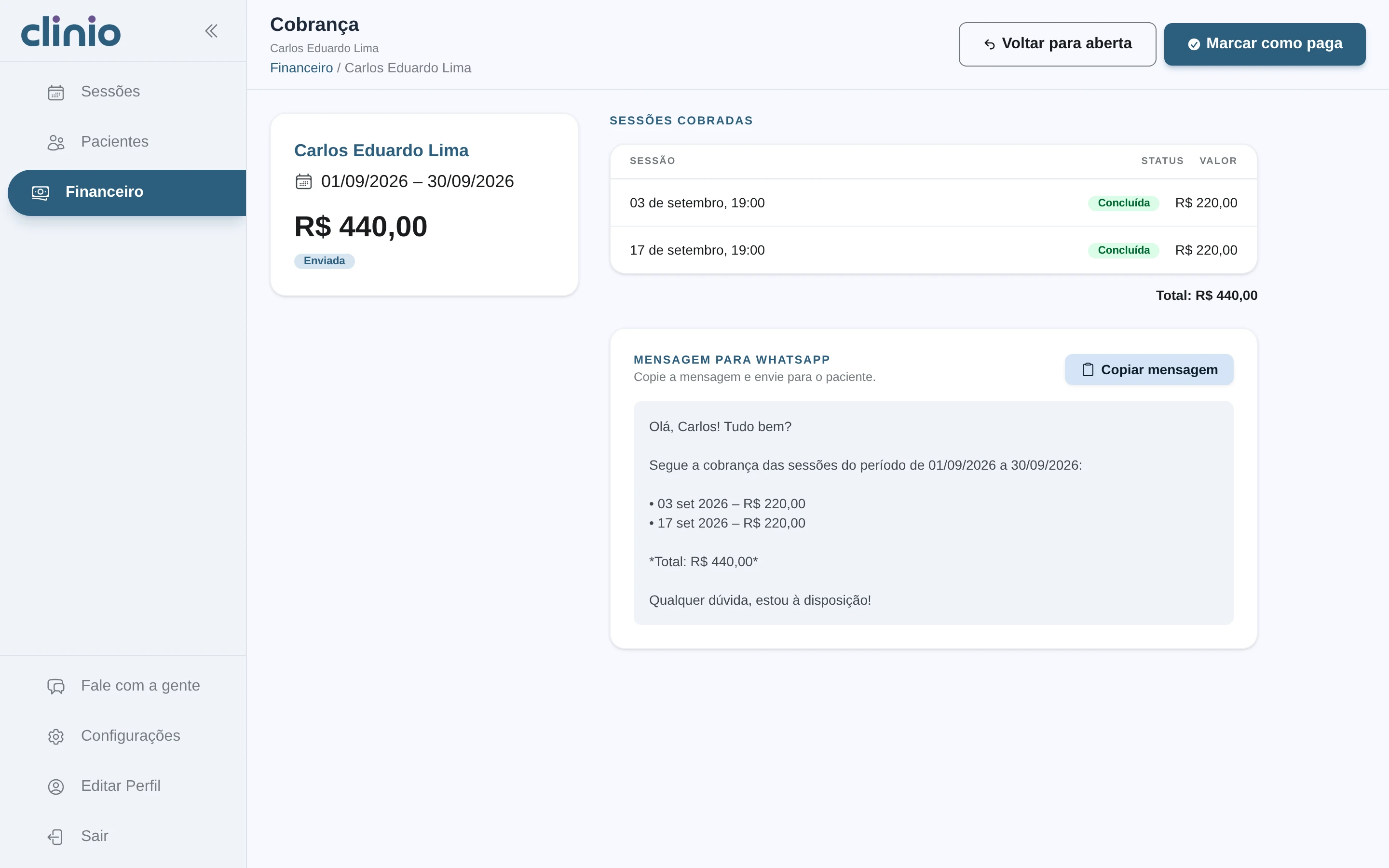
Task: Click the Pacientes people icon
Action: 55,142
